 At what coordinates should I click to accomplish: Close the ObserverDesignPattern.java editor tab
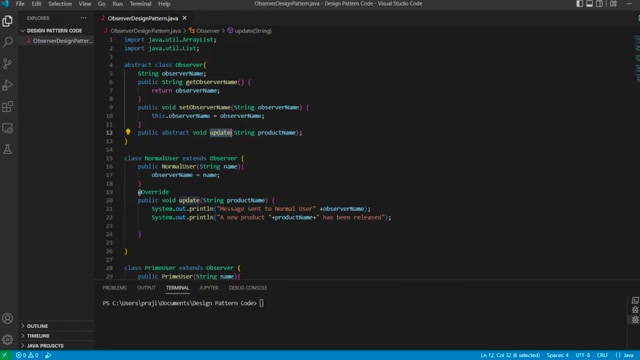click(x=184, y=18)
